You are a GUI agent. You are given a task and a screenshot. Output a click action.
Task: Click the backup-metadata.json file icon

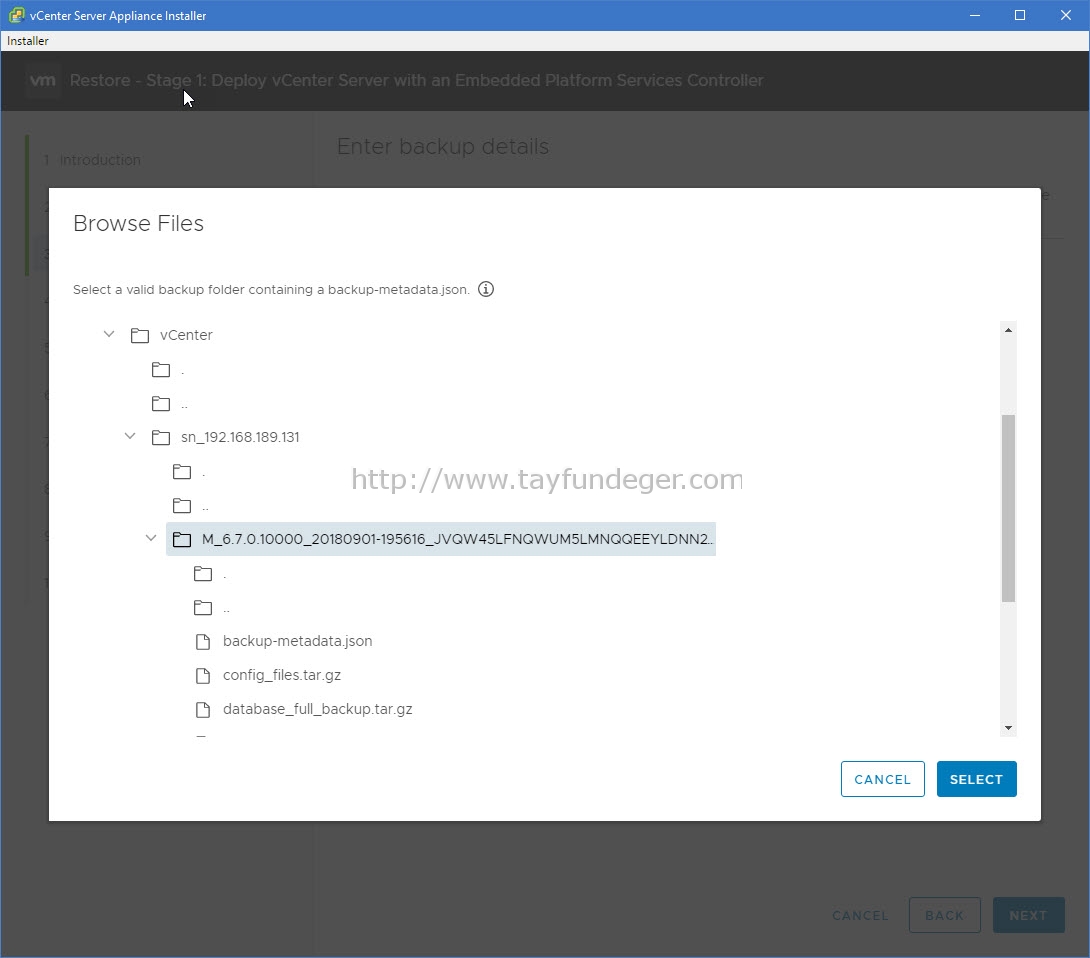[203, 642]
